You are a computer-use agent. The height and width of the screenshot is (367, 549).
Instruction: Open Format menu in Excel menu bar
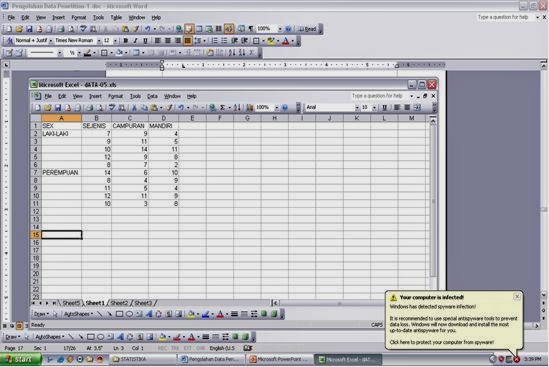115,96
